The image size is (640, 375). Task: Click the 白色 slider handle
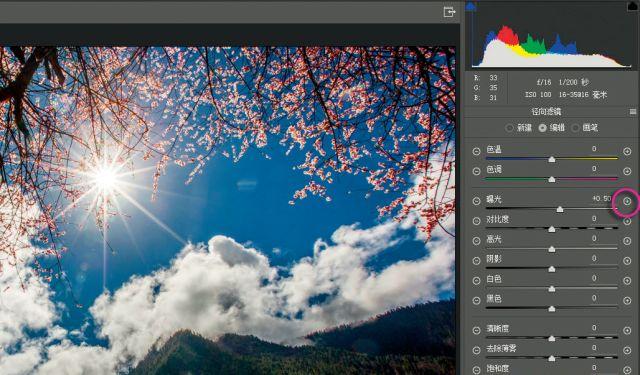[x=552, y=289]
